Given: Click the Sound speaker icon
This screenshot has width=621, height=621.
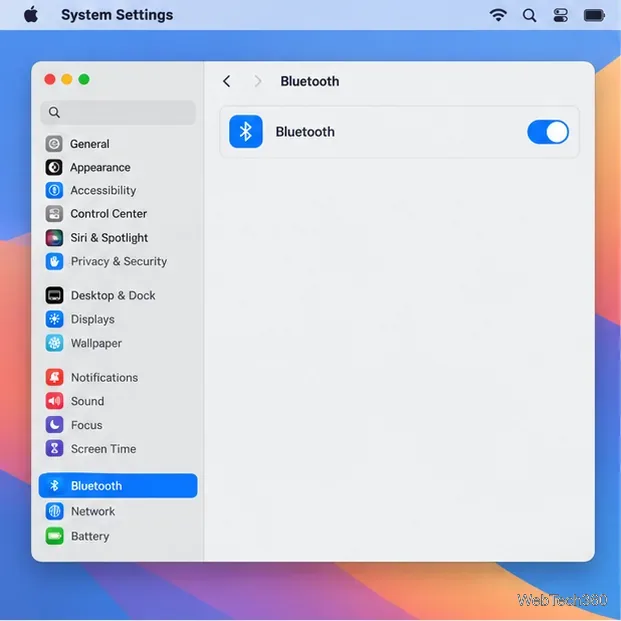Looking at the screenshot, I should (54, 401).
